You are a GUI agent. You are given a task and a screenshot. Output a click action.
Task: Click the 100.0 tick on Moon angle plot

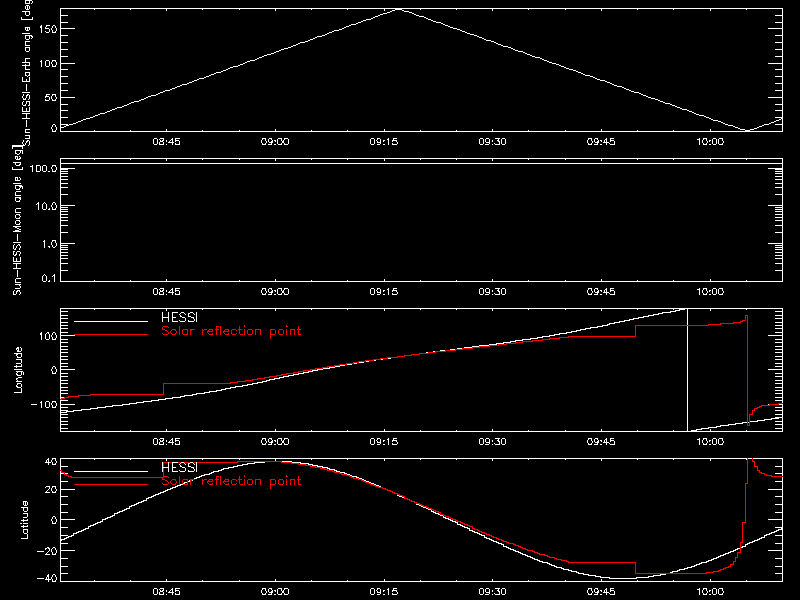tap(44, 168)
